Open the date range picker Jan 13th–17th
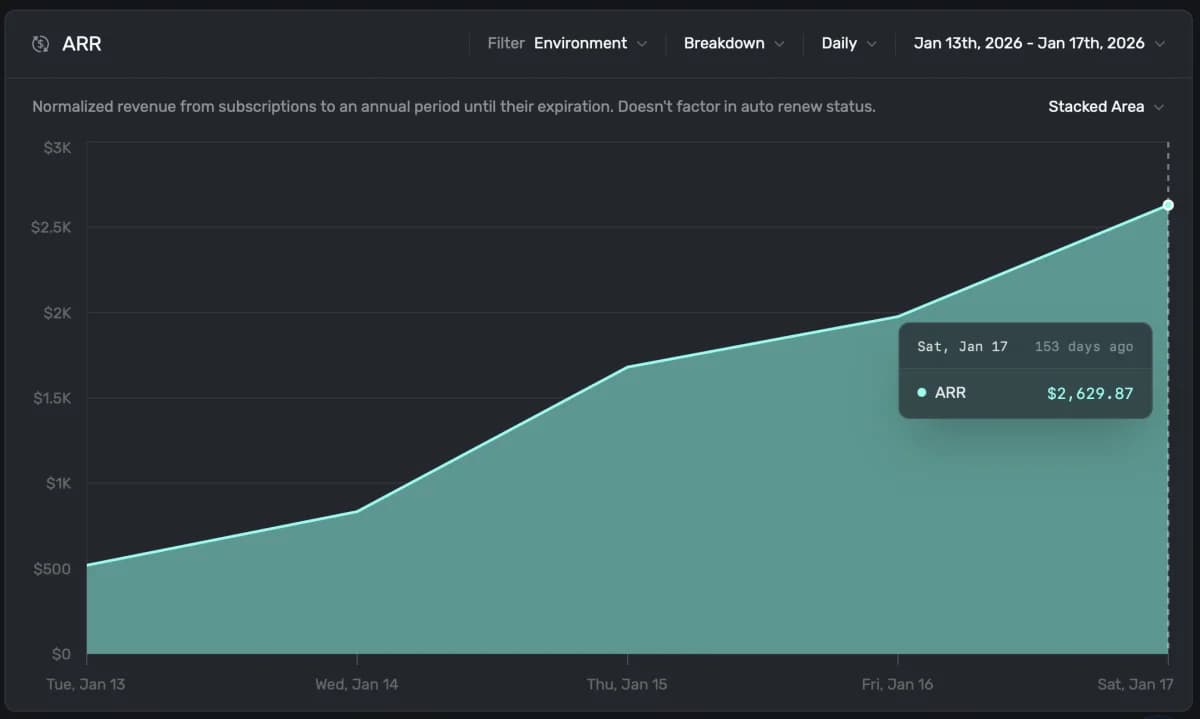 1040,44
